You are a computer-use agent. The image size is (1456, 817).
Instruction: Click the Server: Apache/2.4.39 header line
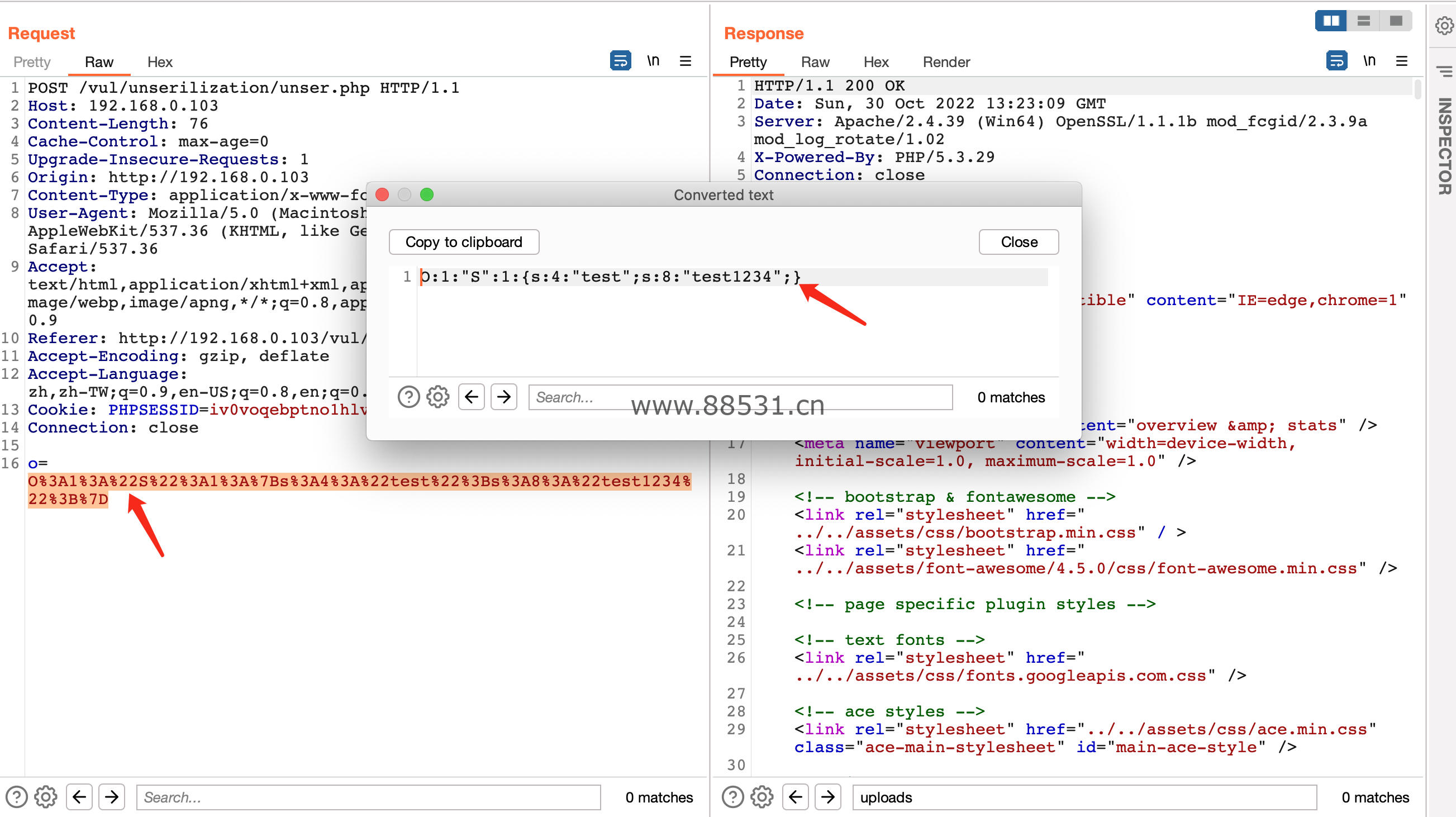point(1060,130)
